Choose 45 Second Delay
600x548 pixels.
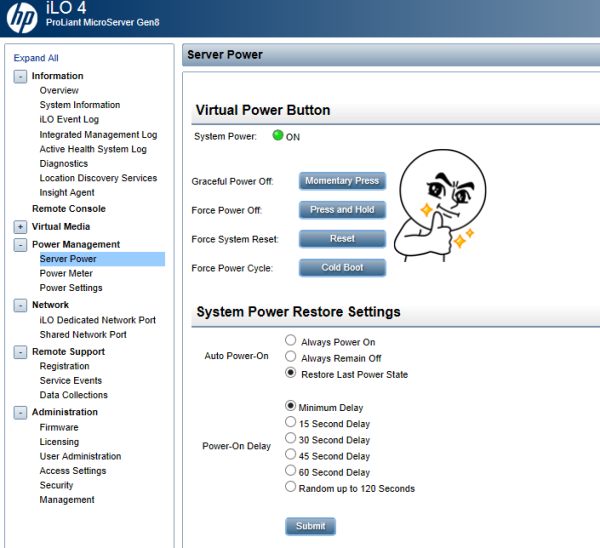click(290, 454)
